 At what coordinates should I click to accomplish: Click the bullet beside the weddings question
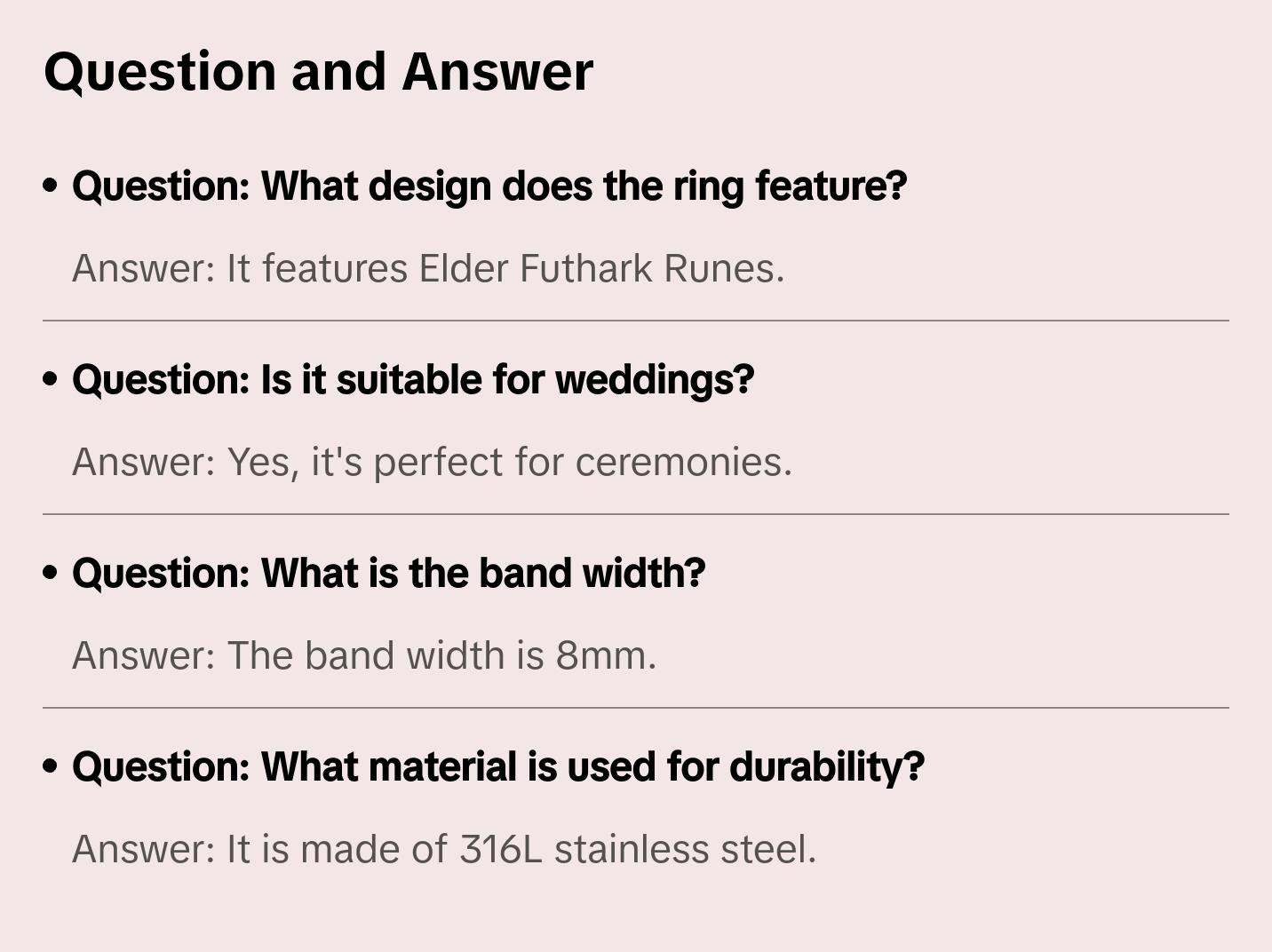pos(51,379)
